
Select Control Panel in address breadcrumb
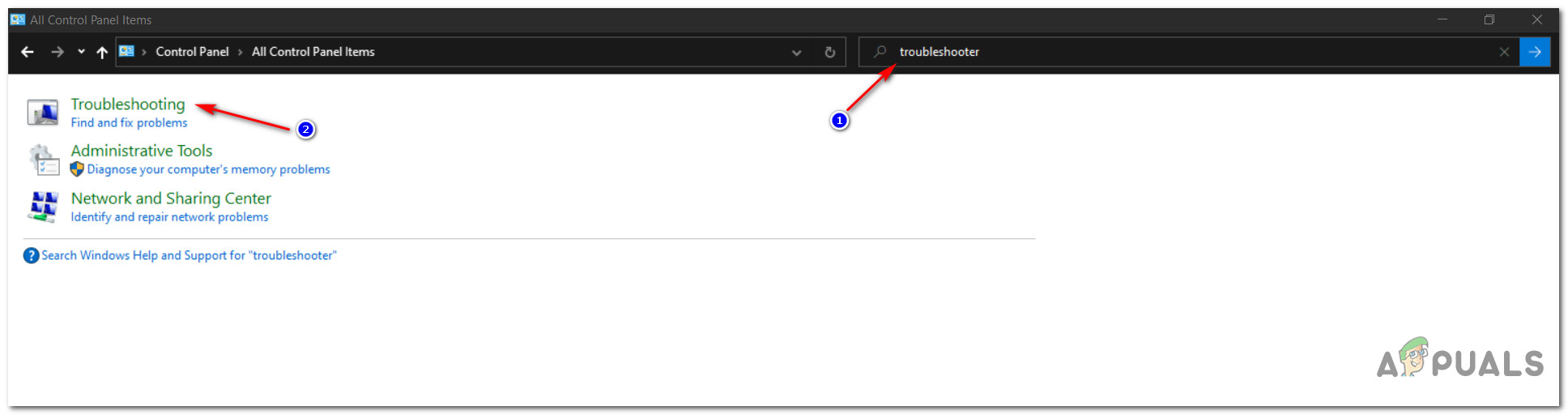(192, 52)
